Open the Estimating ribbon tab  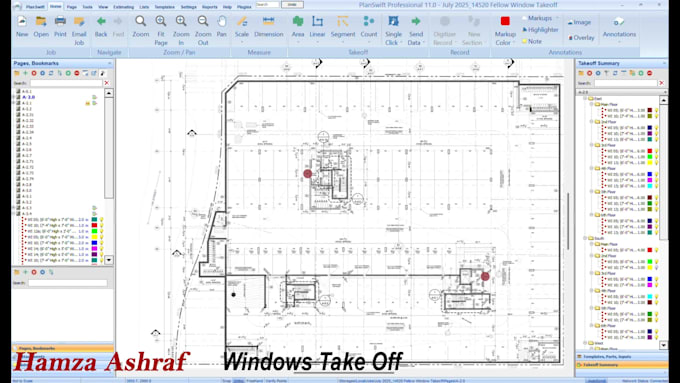(x=124, y=7)
